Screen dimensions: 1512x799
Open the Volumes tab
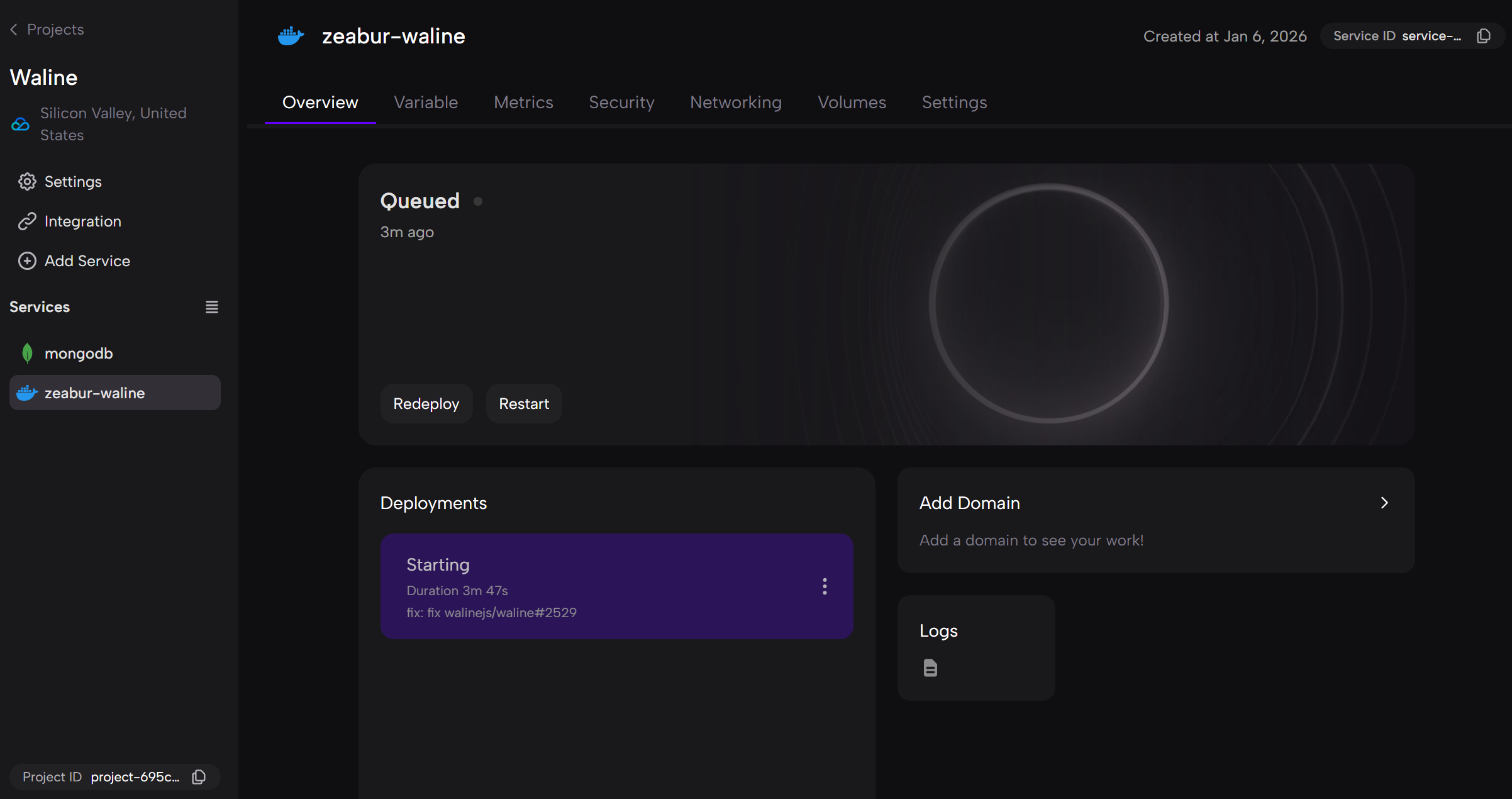852,103
